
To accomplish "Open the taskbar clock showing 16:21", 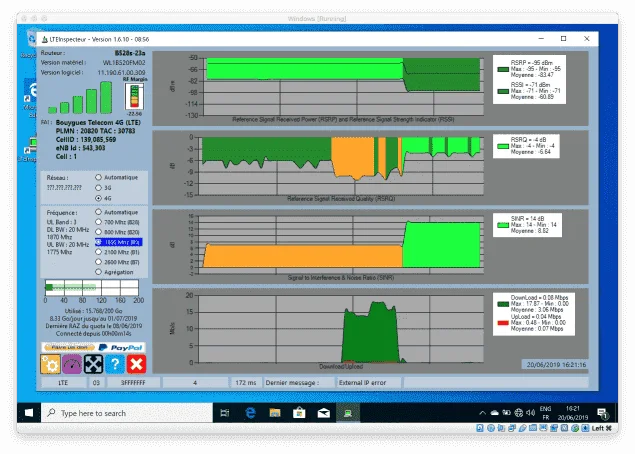I will click(573, 413).
